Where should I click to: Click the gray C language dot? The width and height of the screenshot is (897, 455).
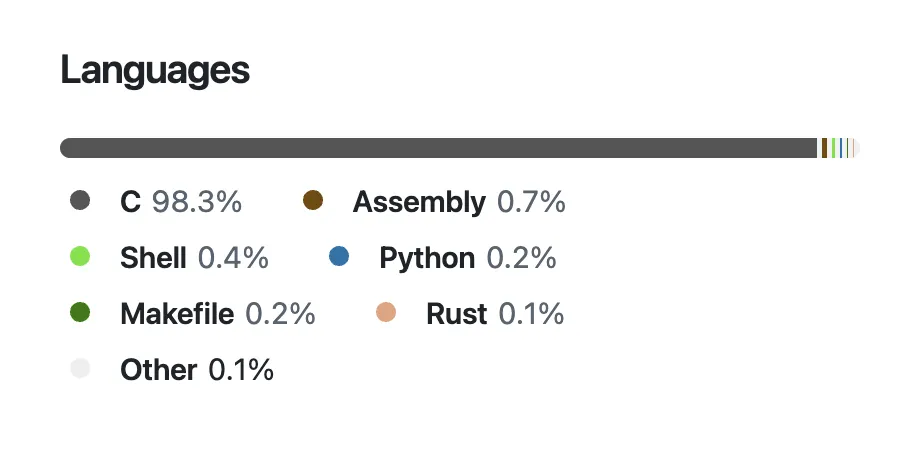pyautogui.click(x=81, y=201)
